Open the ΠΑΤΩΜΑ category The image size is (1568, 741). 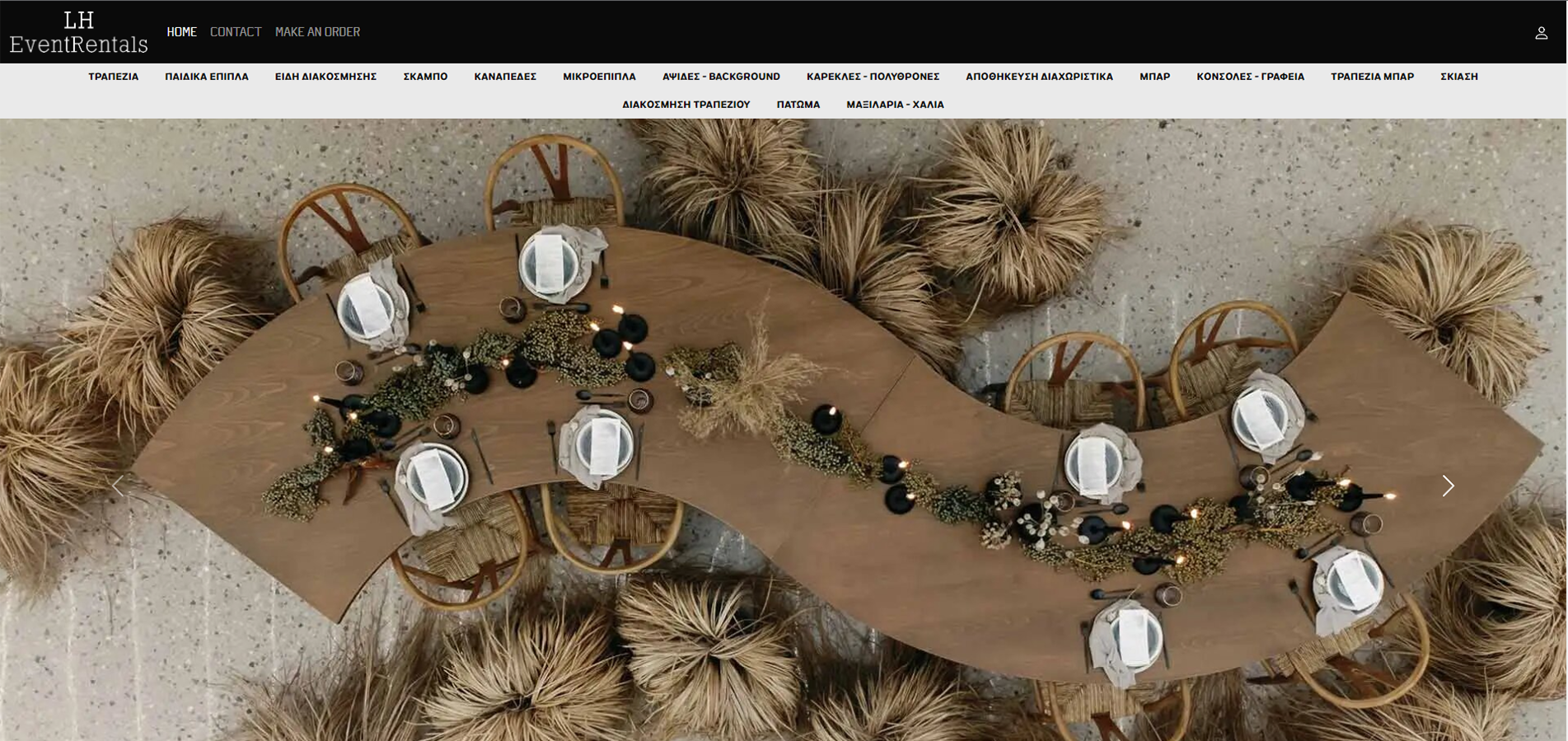pyautogui.click(x=798, y=105)
